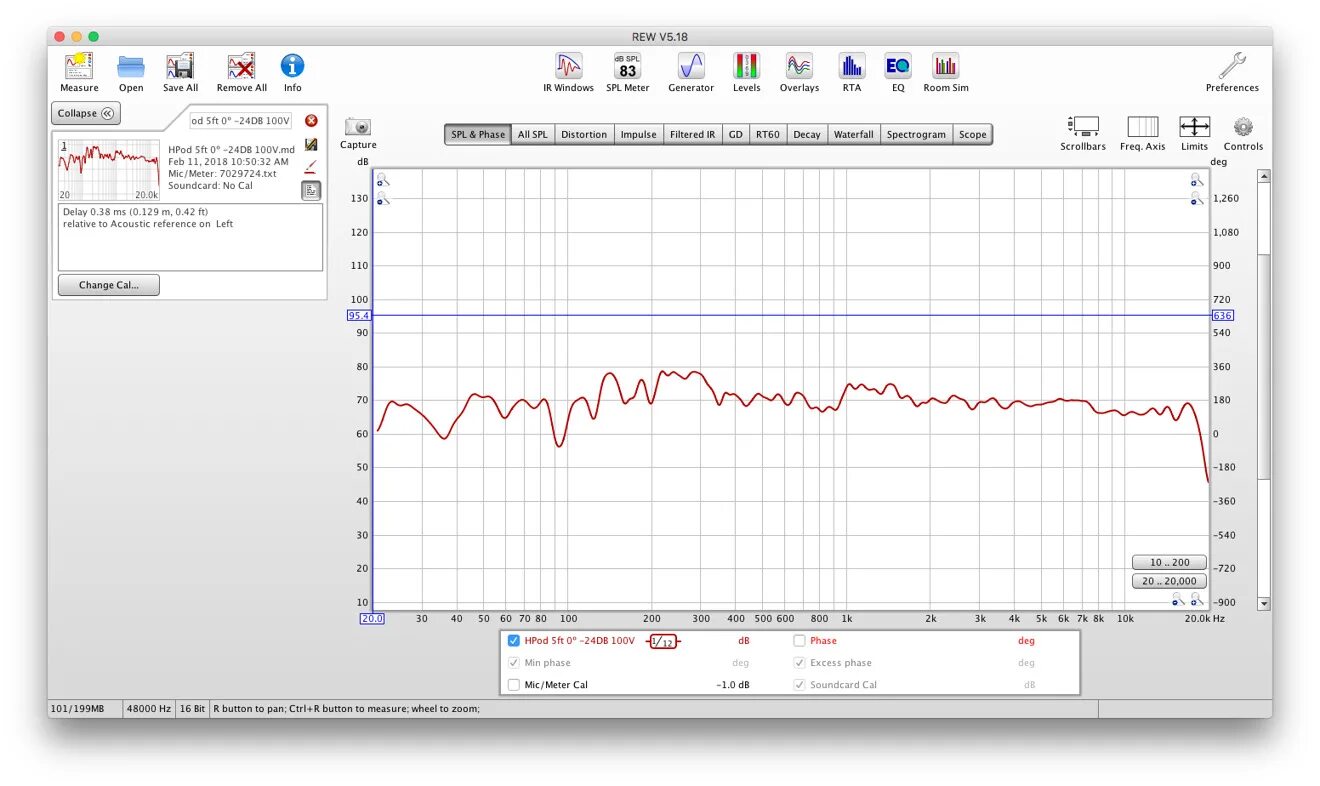Open the RT60 tab
Image resolution: width=1320 pixels, height=786 pixels.
(768, 134)
